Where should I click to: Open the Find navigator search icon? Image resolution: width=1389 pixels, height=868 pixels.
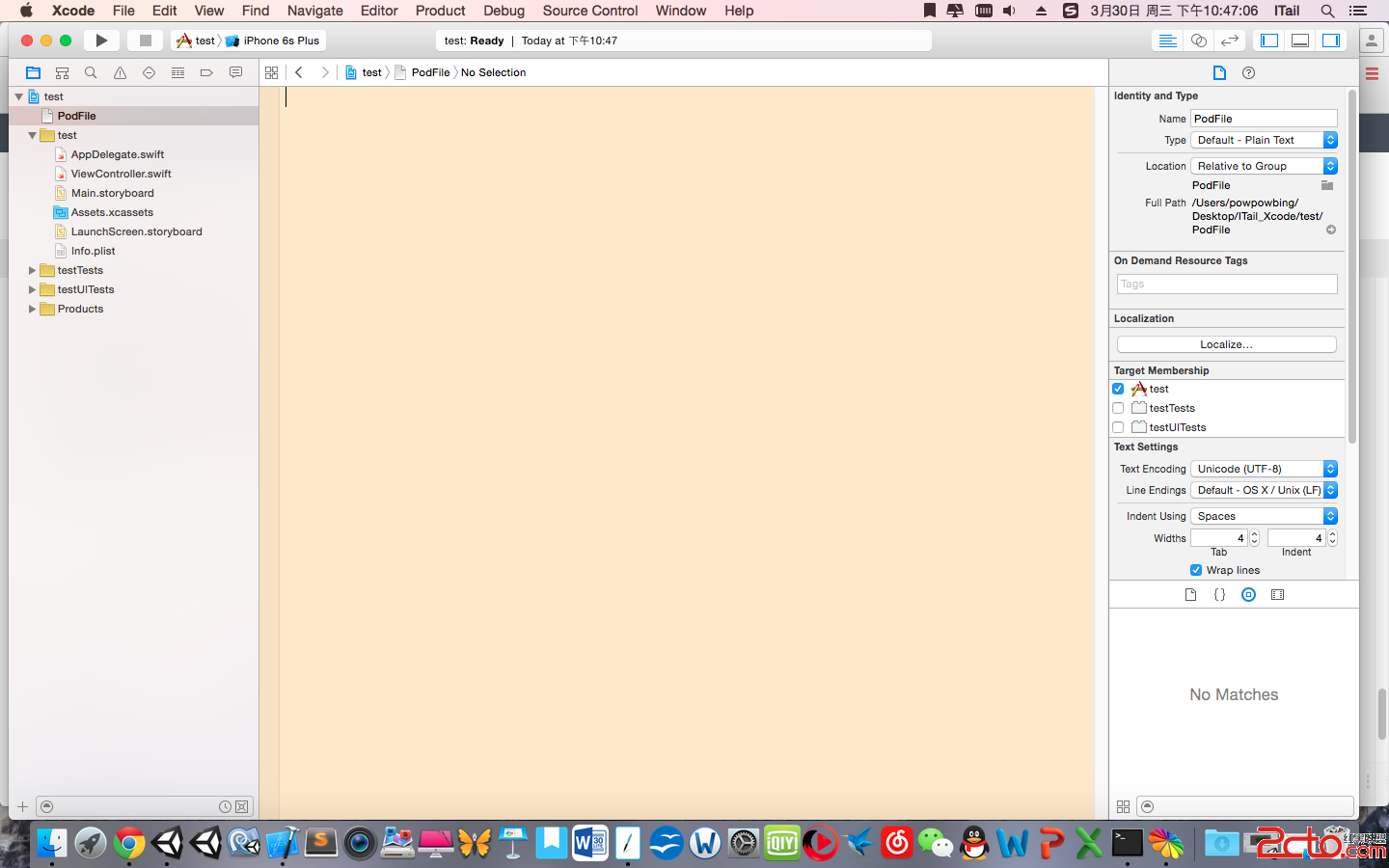pyautogui.click(x=91, y=73)
